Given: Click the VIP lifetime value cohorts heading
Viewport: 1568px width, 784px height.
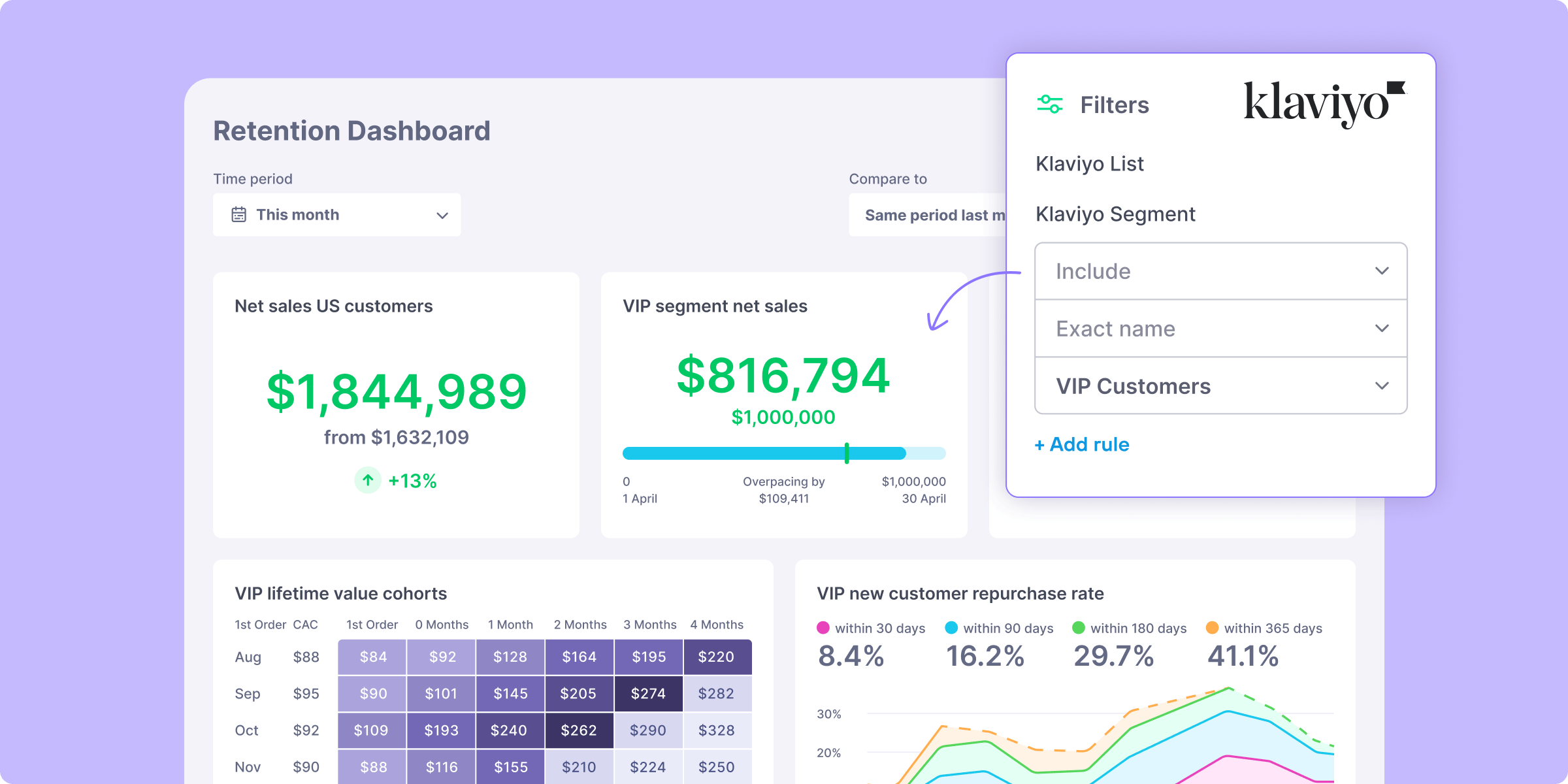Looking at the screenshot, I should [x=341, y=593].
